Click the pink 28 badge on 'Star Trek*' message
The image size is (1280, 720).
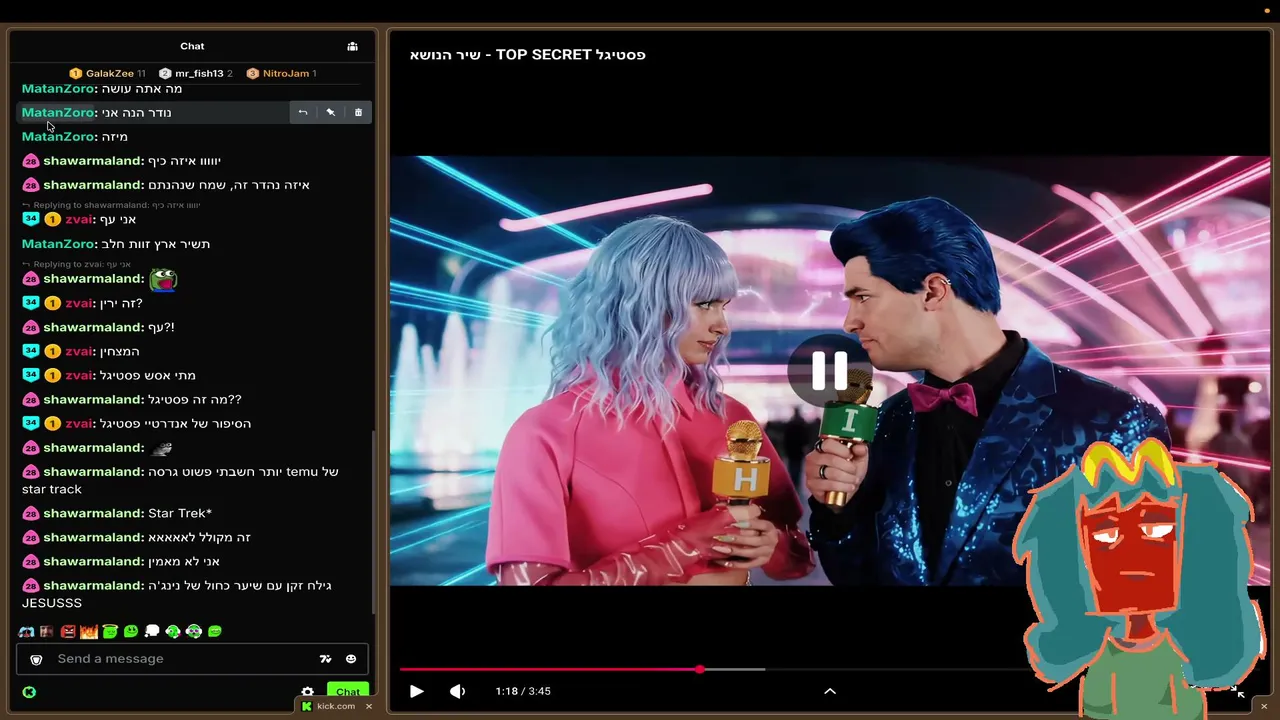[x=31, y=513]
